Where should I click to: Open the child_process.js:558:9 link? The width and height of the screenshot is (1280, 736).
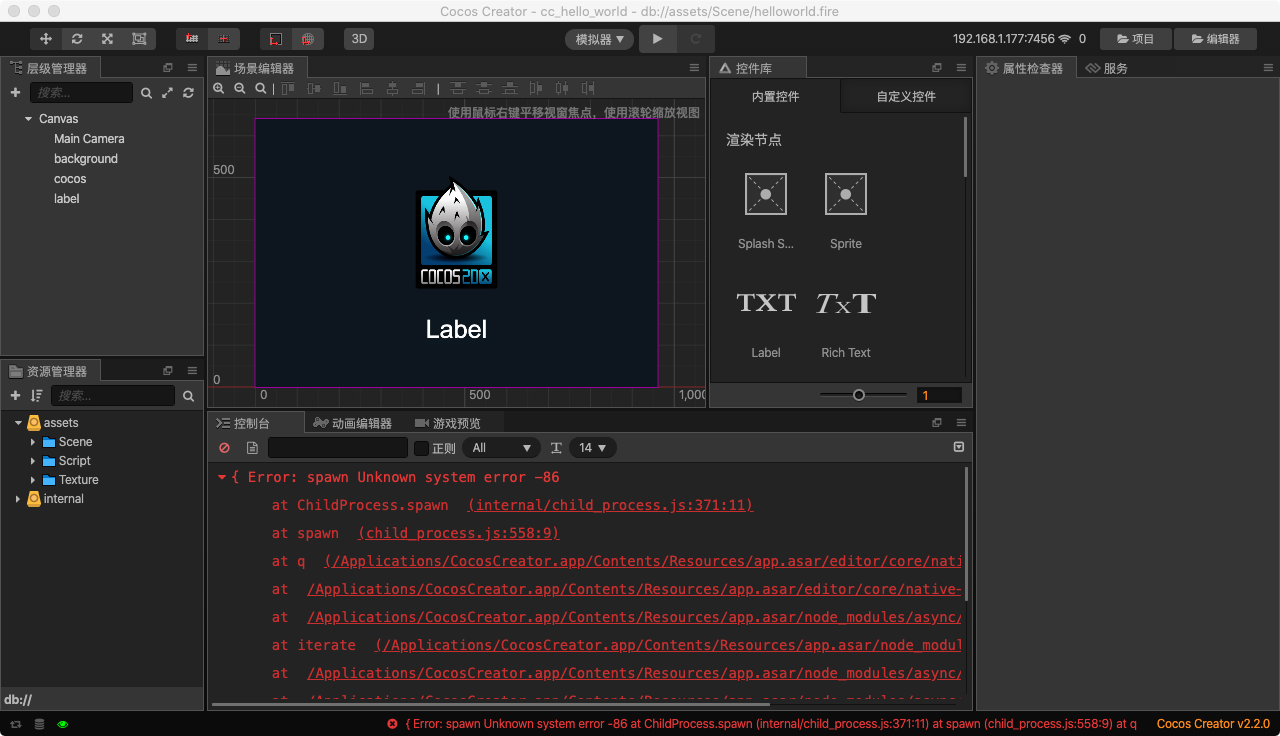click(459, 534)
